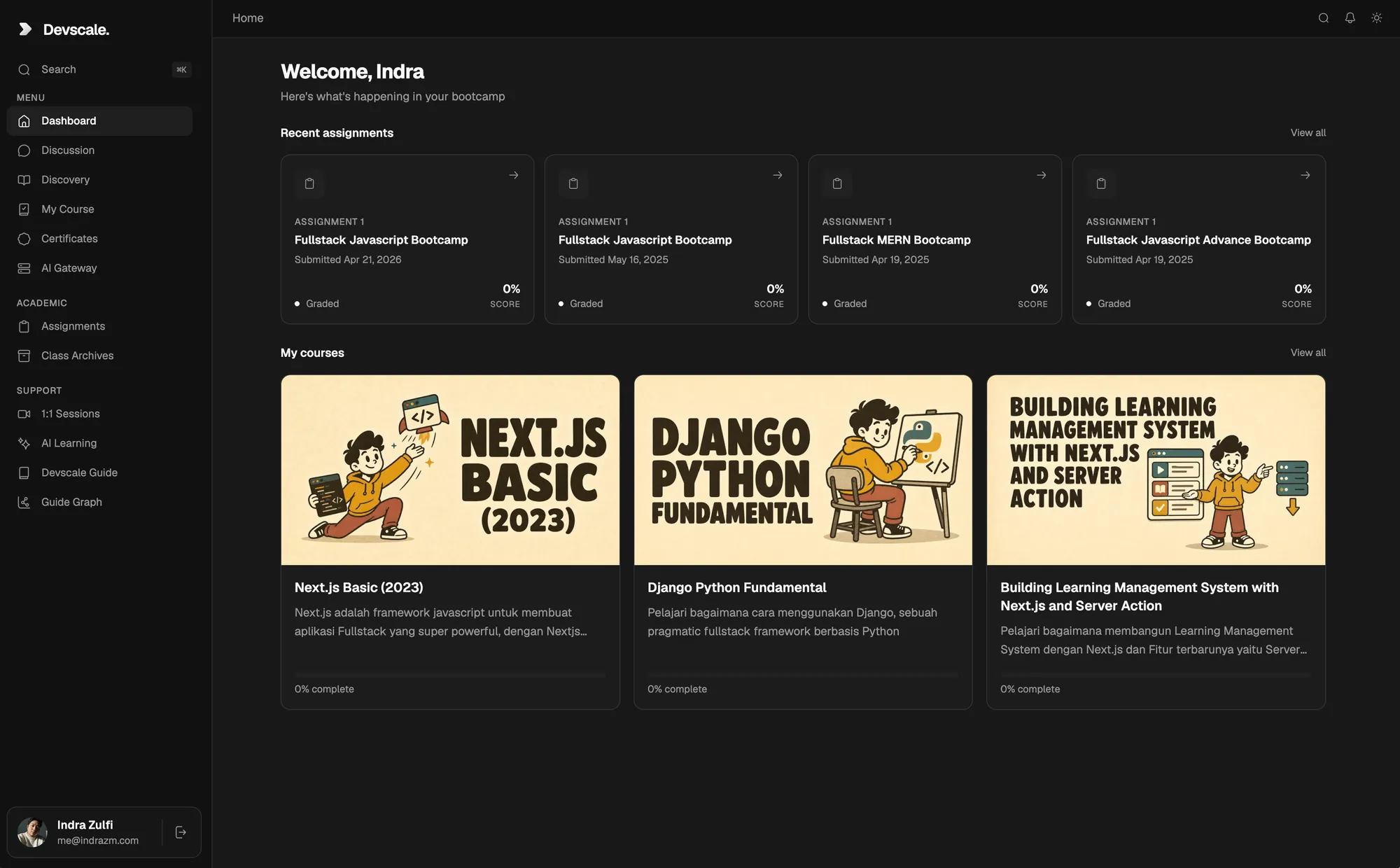Click the sidebar Search field
Viewport: 1400px width, 868px height.
(99, 69)
